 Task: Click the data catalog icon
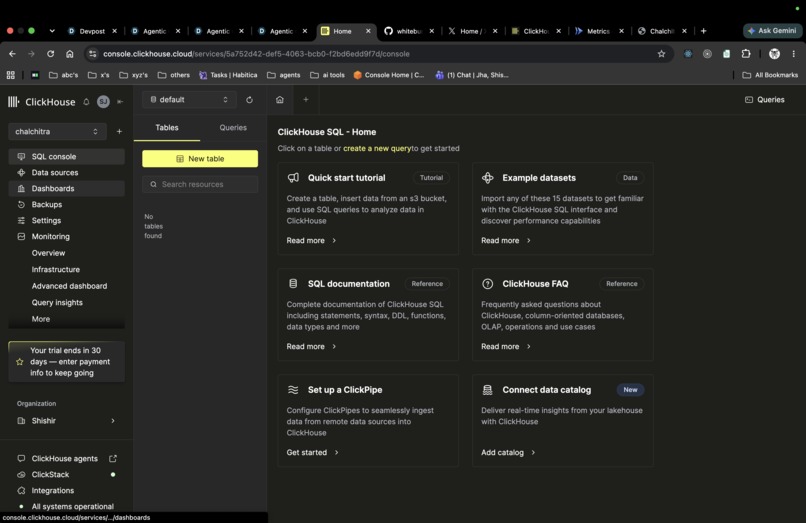coord(487,390)
